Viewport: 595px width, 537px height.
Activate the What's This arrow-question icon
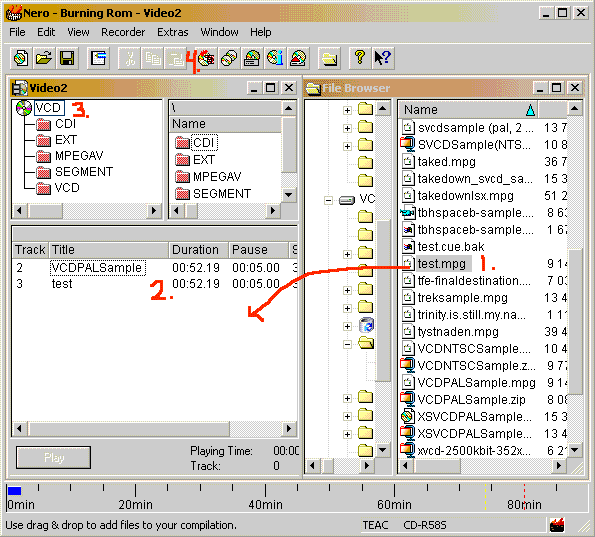(383, 58)
